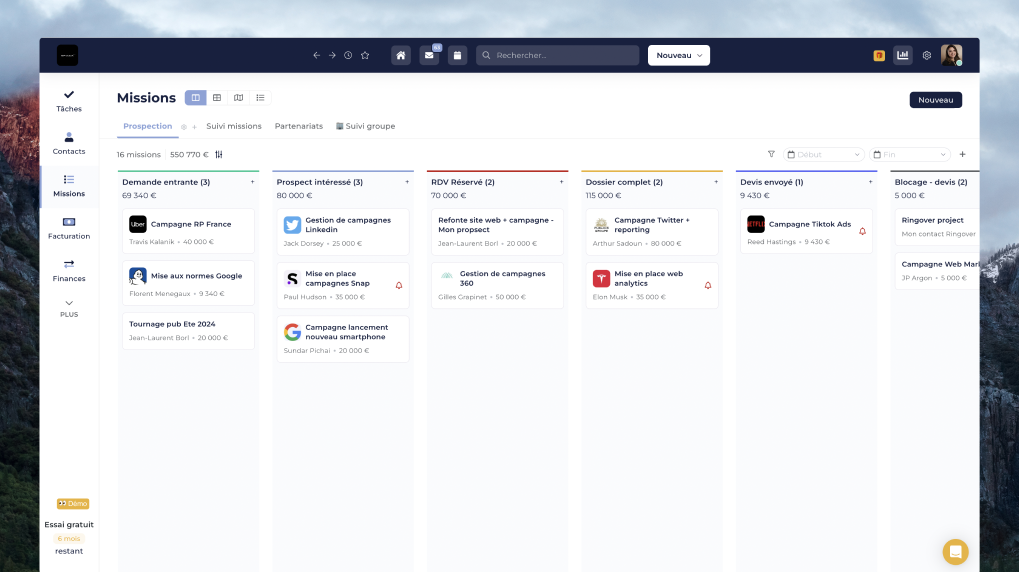
Task: Open settings gear icon
Action: (x=927, y=55)
